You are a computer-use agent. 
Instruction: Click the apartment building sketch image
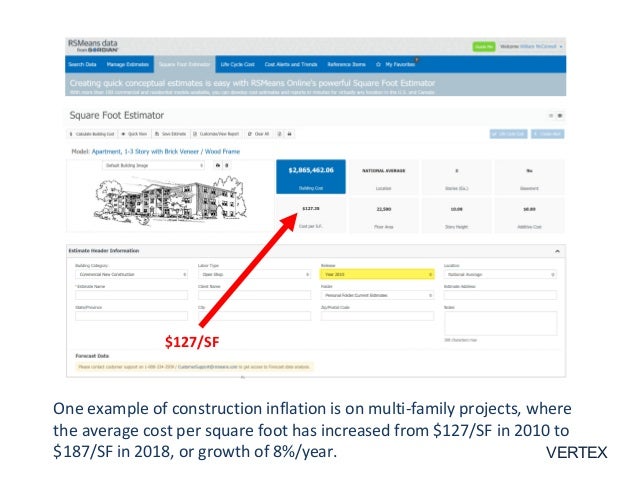pyautogui.click(x=170, y=201)
